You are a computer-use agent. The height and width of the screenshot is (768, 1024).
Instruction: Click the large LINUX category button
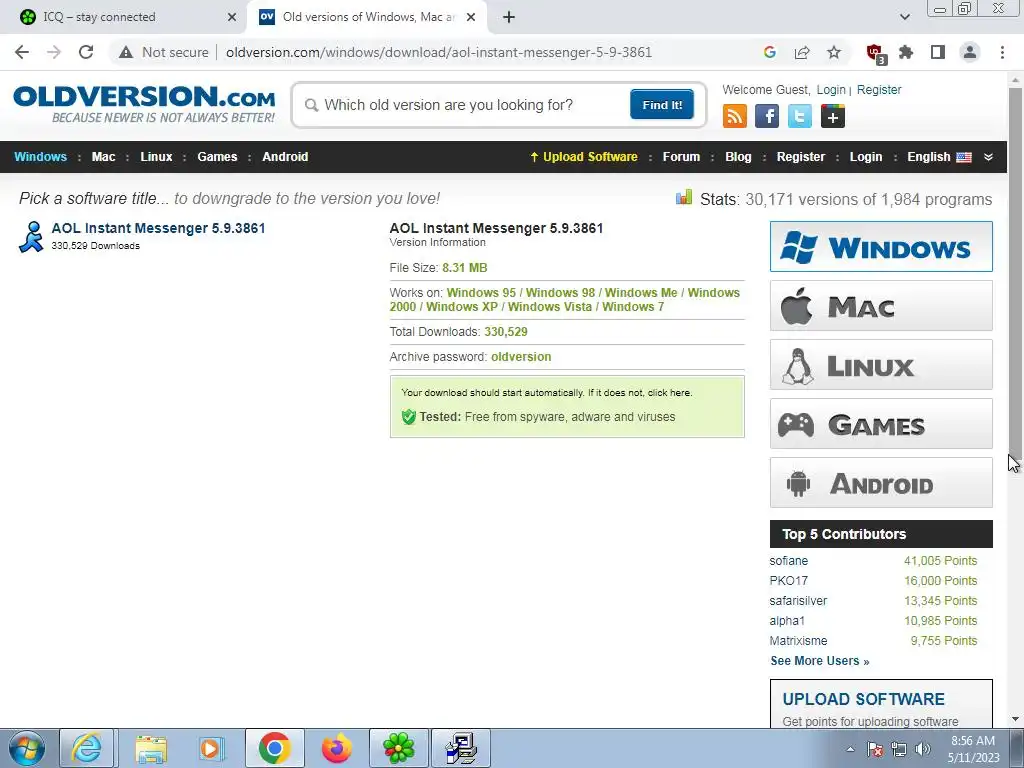tap(881, 364)
